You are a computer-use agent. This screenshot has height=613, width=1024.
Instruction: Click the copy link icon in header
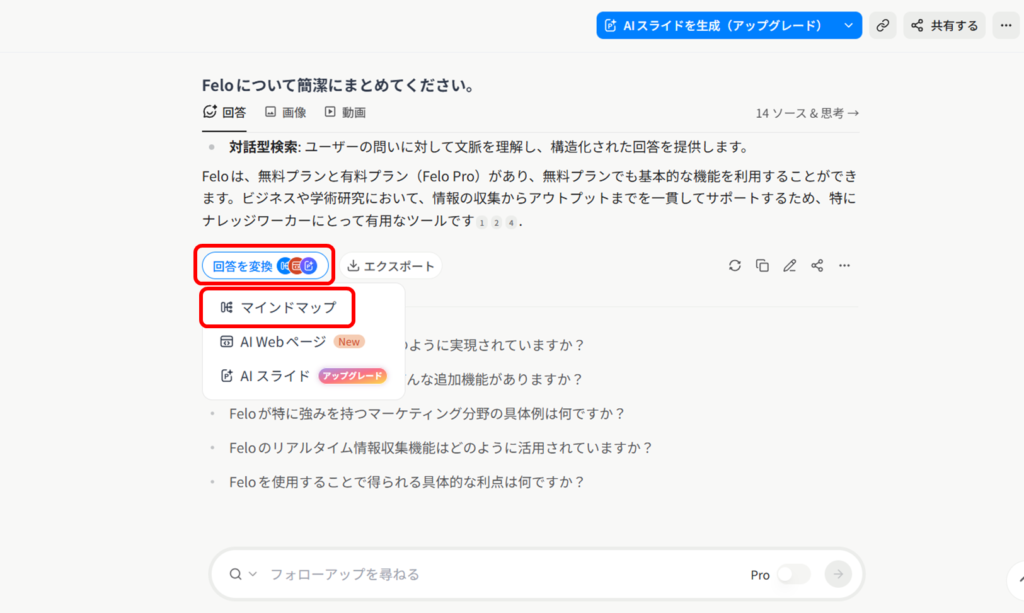[x=882, y=26]
